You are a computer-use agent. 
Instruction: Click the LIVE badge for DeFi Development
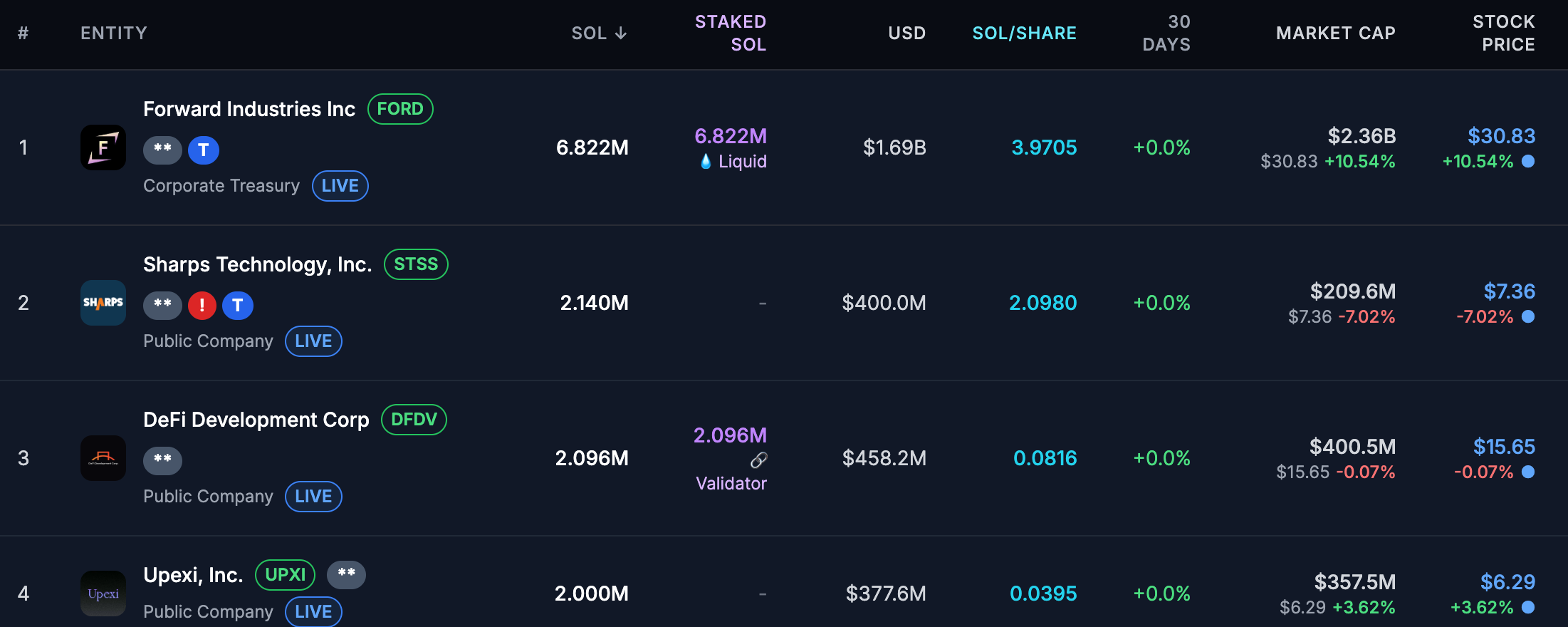pos(313,497)
